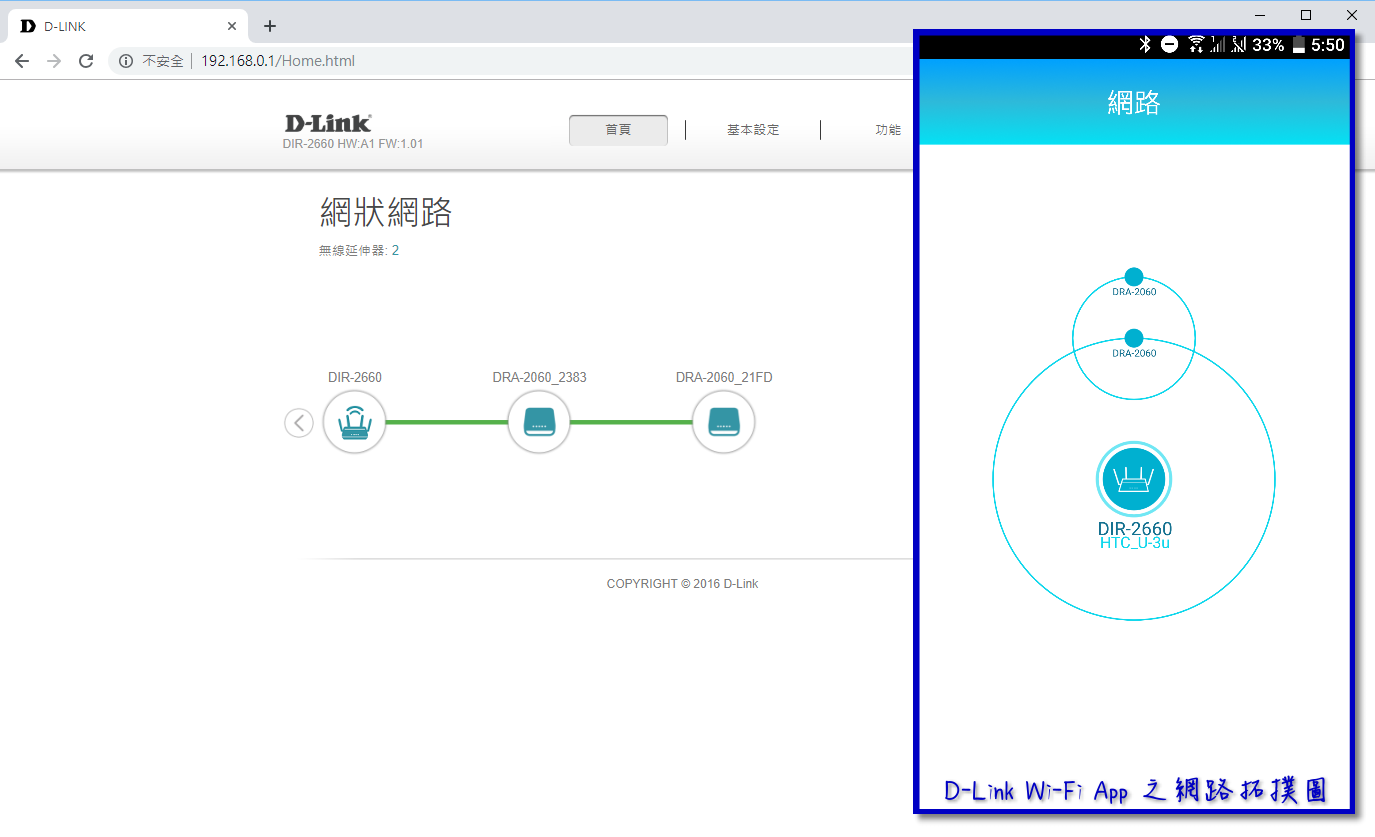Image resolution: width=1375 pixels, height=837 pixels.
Task: Minimize the browser window
Action: click(1260, 15)
